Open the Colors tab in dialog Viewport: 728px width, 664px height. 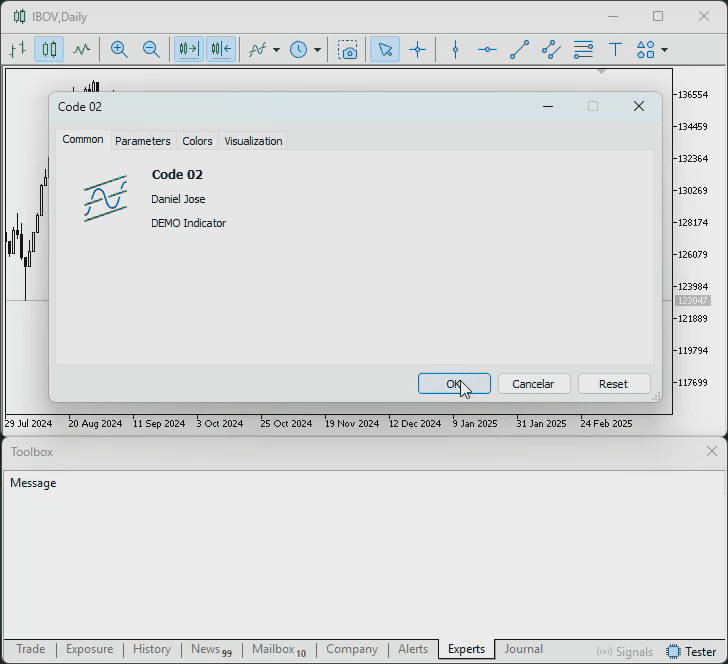197,141
